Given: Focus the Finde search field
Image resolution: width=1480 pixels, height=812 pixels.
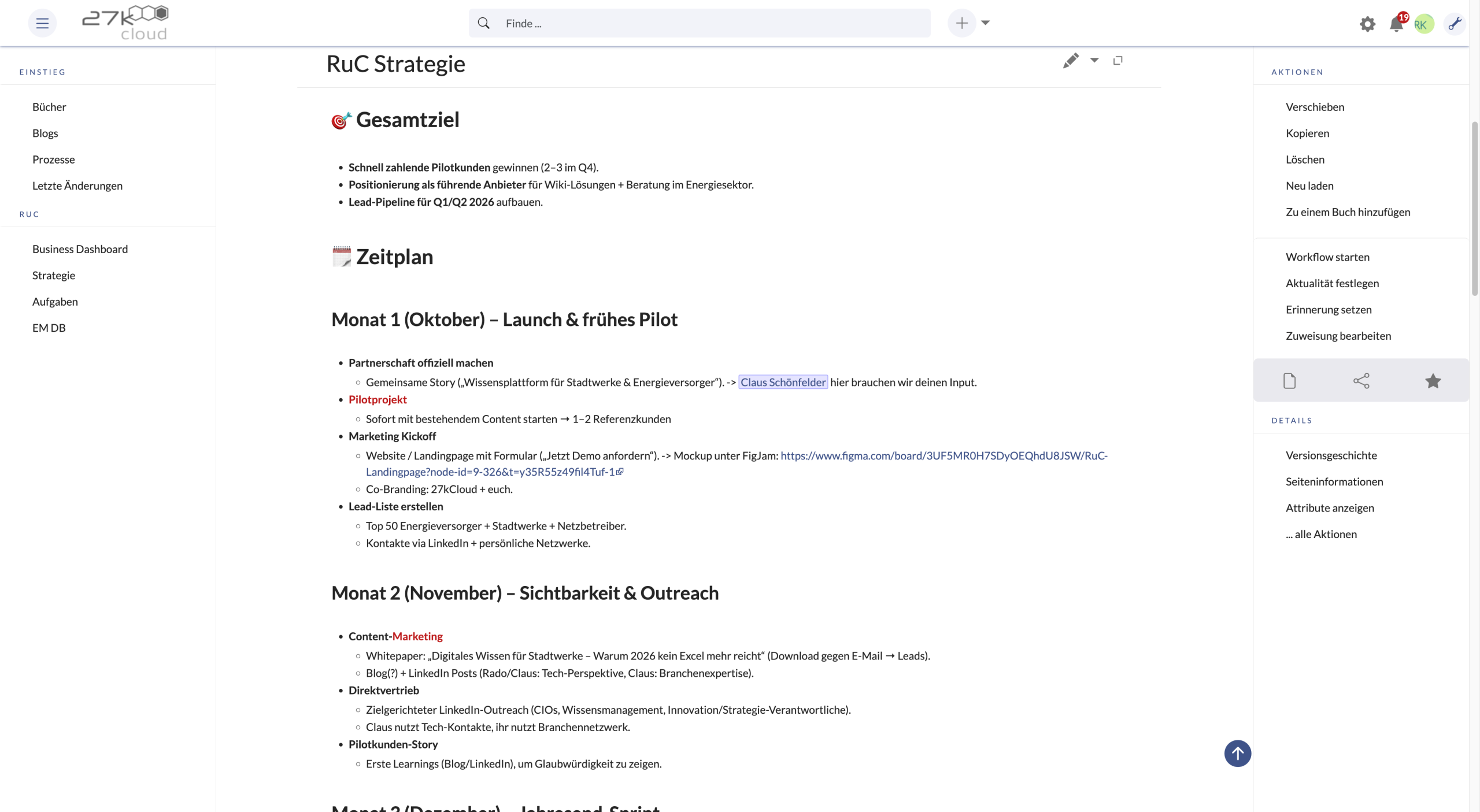Looking at the screenshot, I should click(711, 24).
